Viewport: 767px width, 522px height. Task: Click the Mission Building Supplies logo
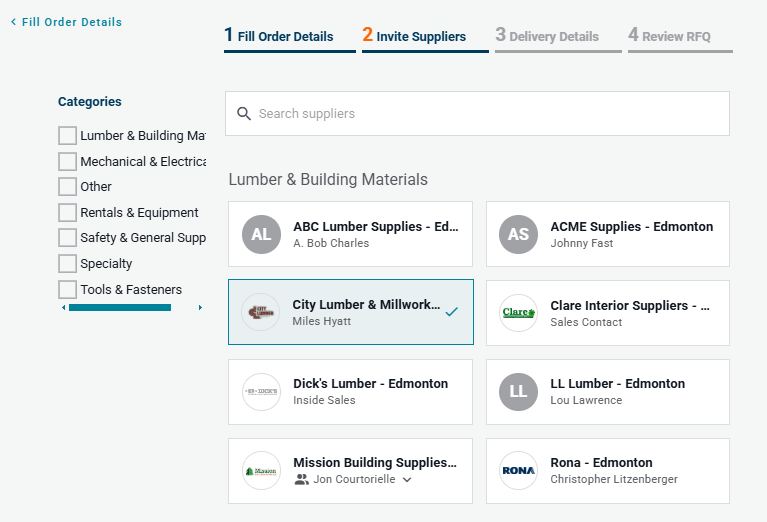pos(261,471)
